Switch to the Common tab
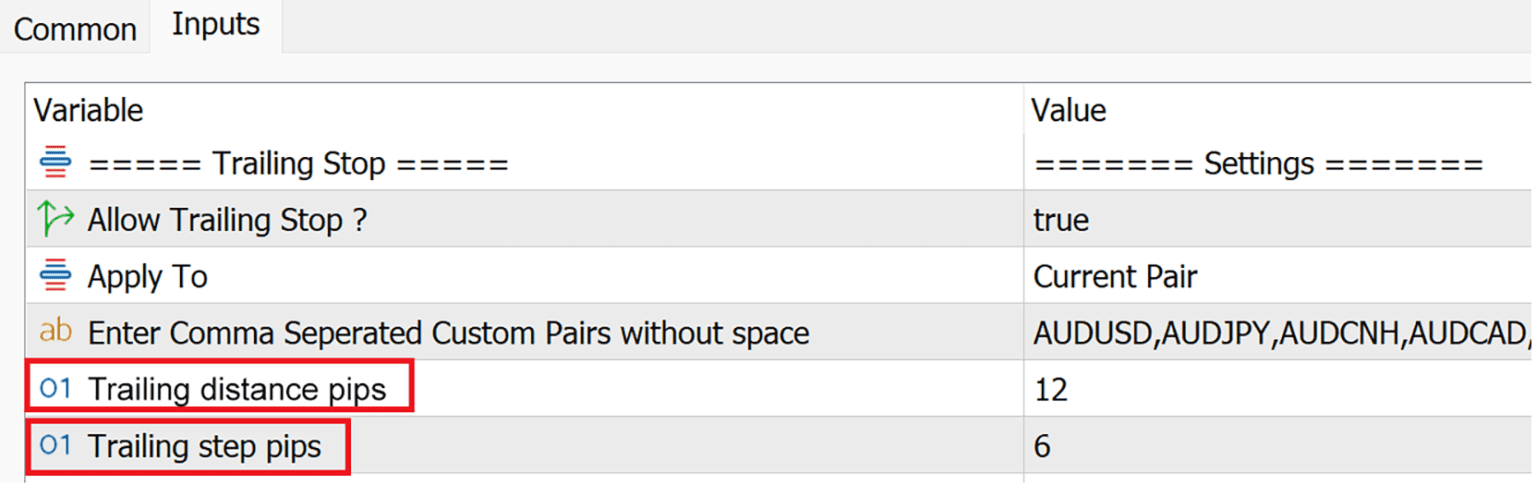This screenshot has height=485, width=1536. (75, 29)
